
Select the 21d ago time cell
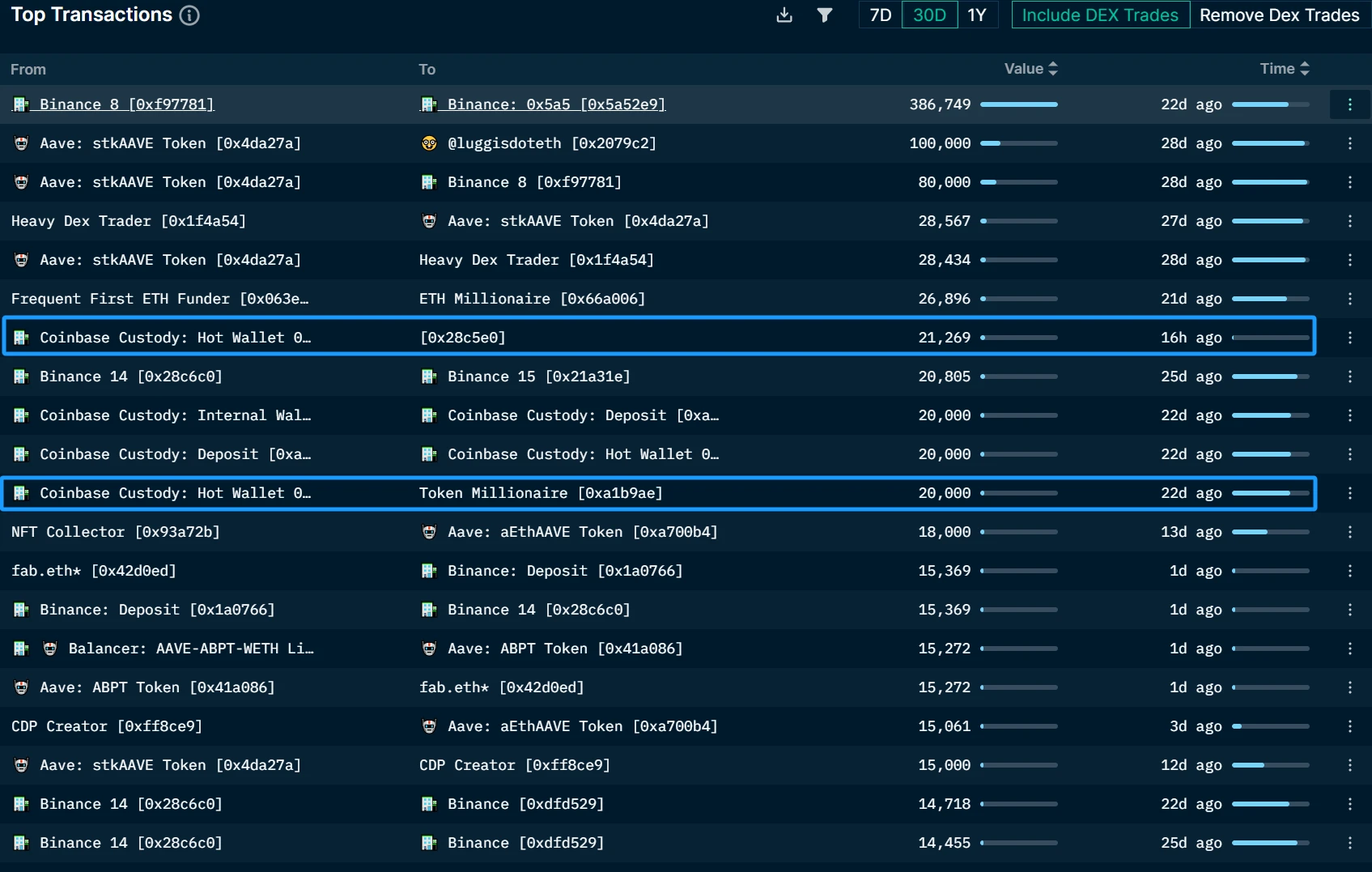[x=1191, y=299]
